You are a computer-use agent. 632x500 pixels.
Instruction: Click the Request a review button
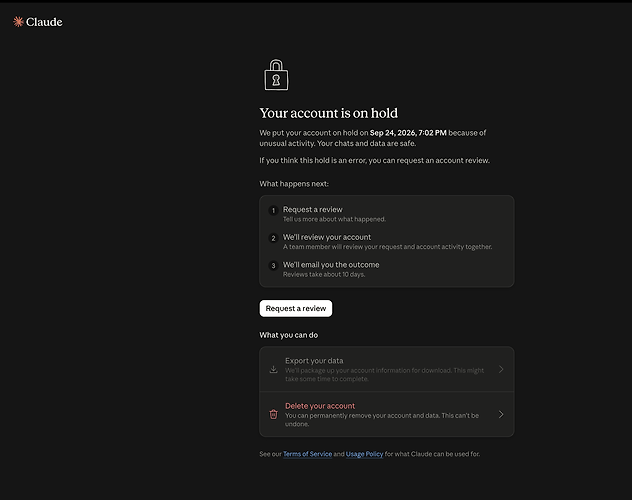(296, 308)
